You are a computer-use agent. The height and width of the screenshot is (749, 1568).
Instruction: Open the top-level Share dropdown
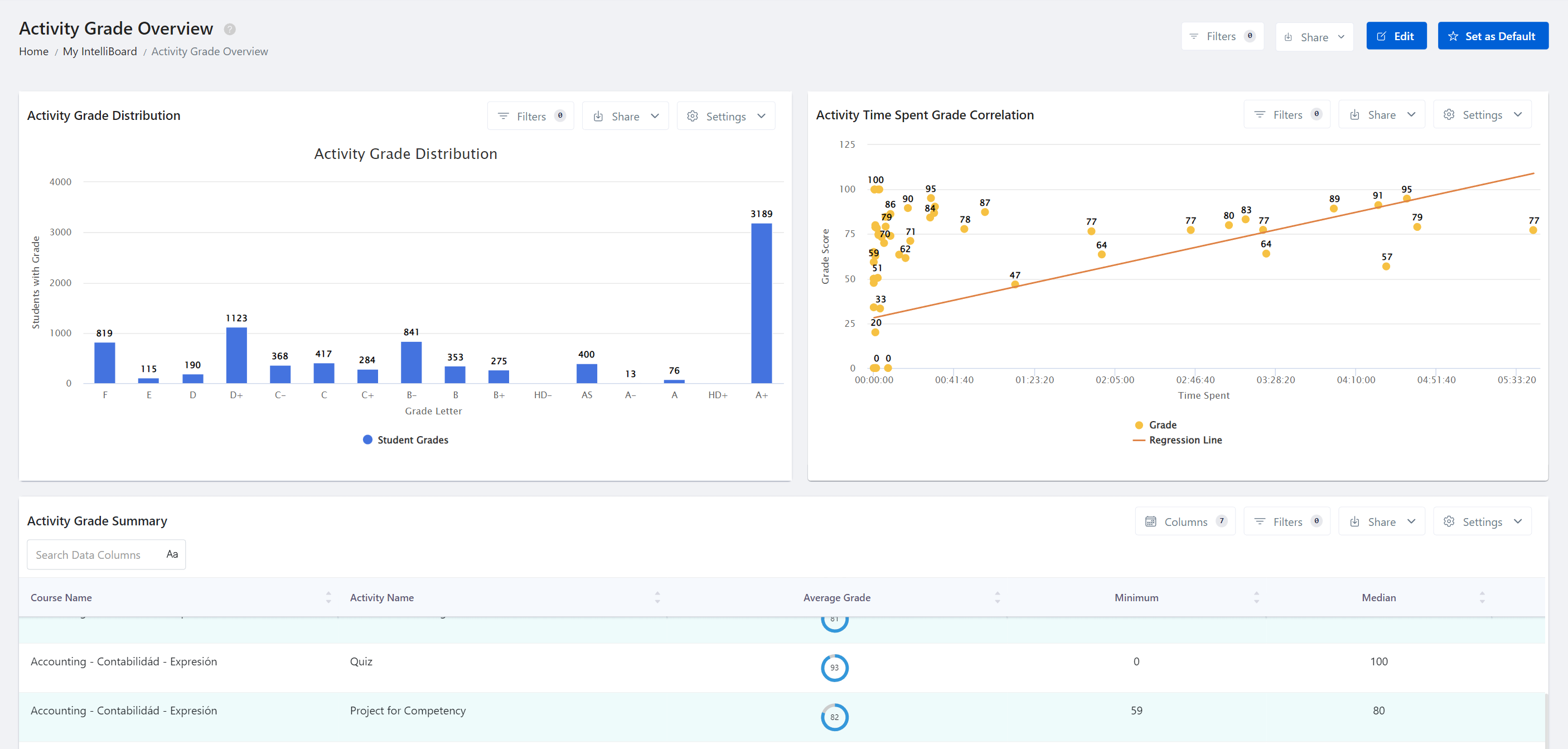1314,37
